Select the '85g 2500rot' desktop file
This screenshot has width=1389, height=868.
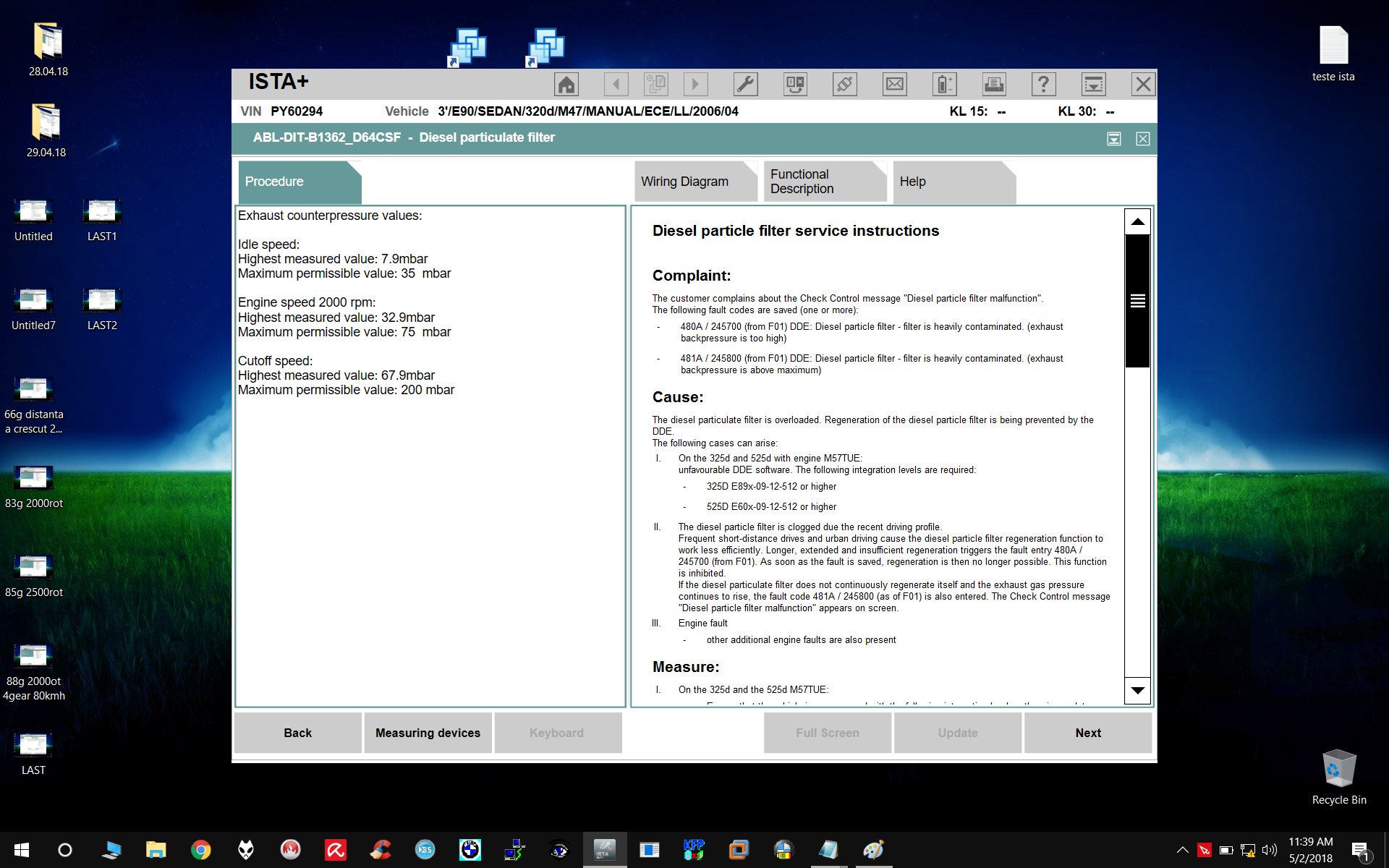(x=33, y=576)
